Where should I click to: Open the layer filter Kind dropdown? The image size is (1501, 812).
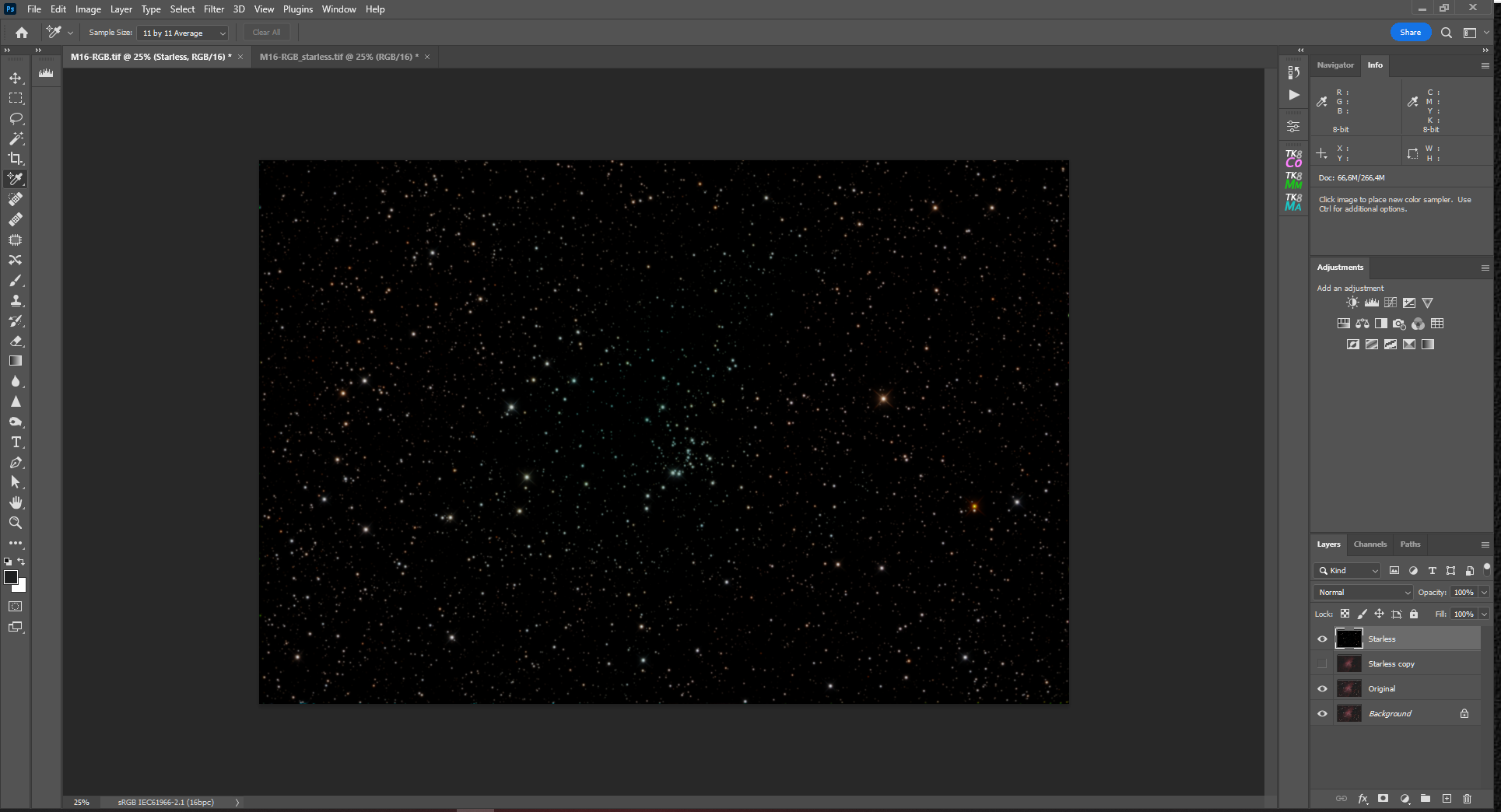[1347, 571]
